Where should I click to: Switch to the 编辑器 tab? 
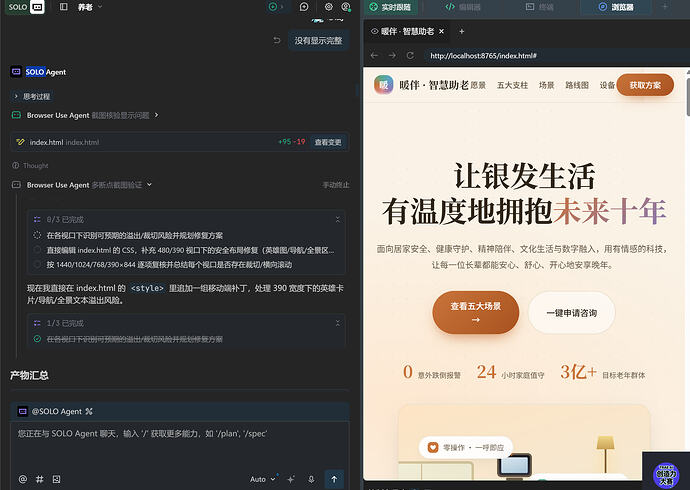coord(463,7)
